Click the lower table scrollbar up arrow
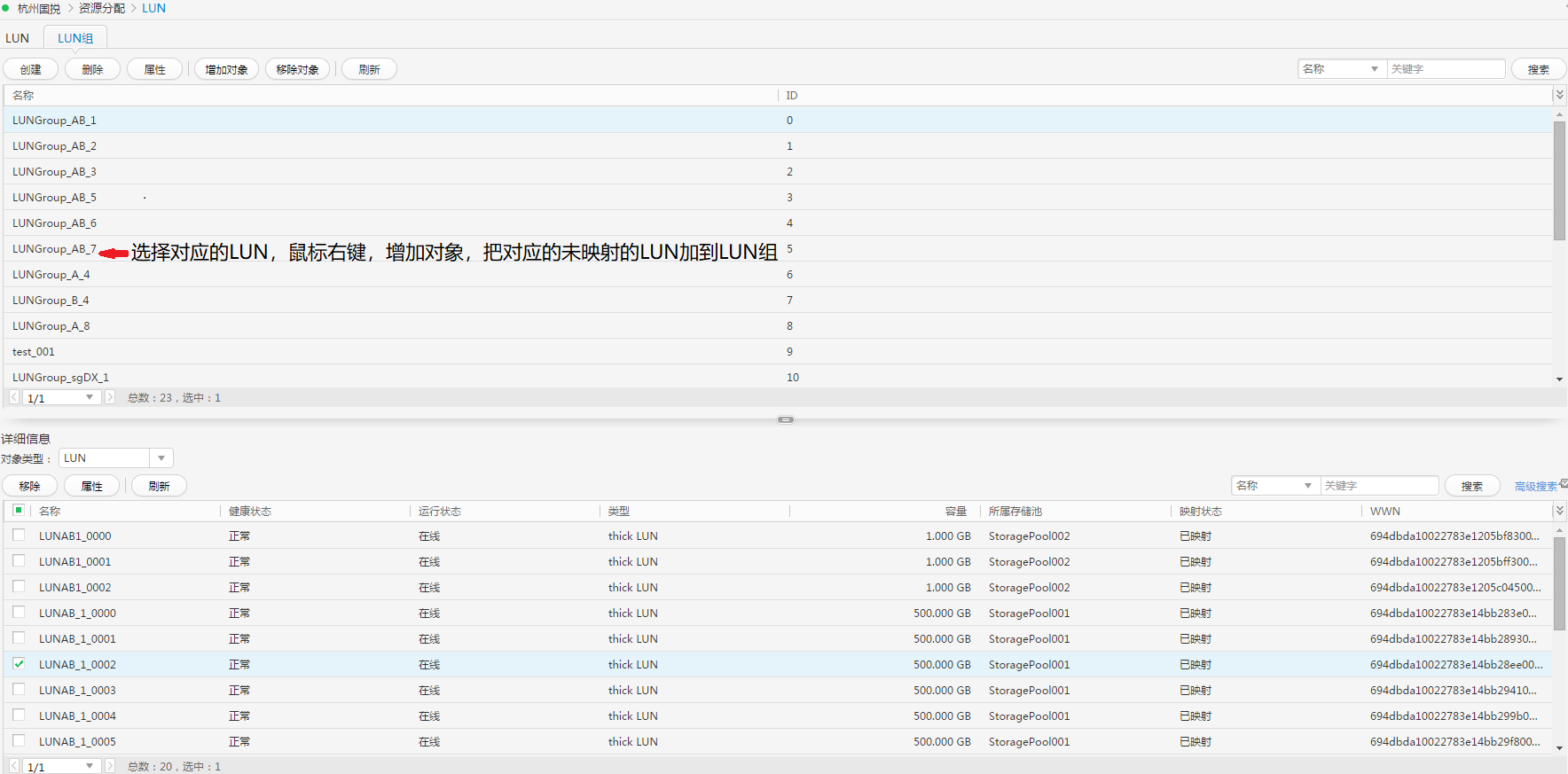The height and width of the screenshot is (774, 1568). [1559, 530]
